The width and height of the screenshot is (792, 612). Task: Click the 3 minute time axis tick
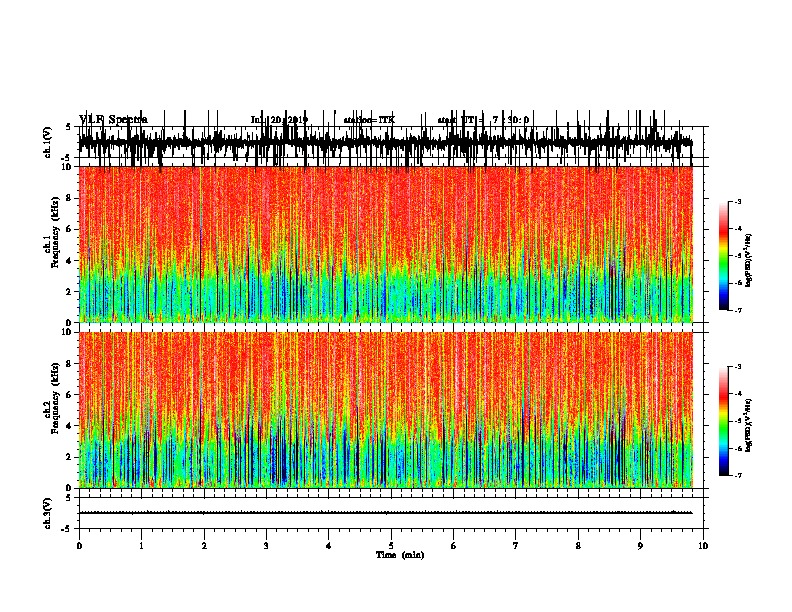(266, 545)
